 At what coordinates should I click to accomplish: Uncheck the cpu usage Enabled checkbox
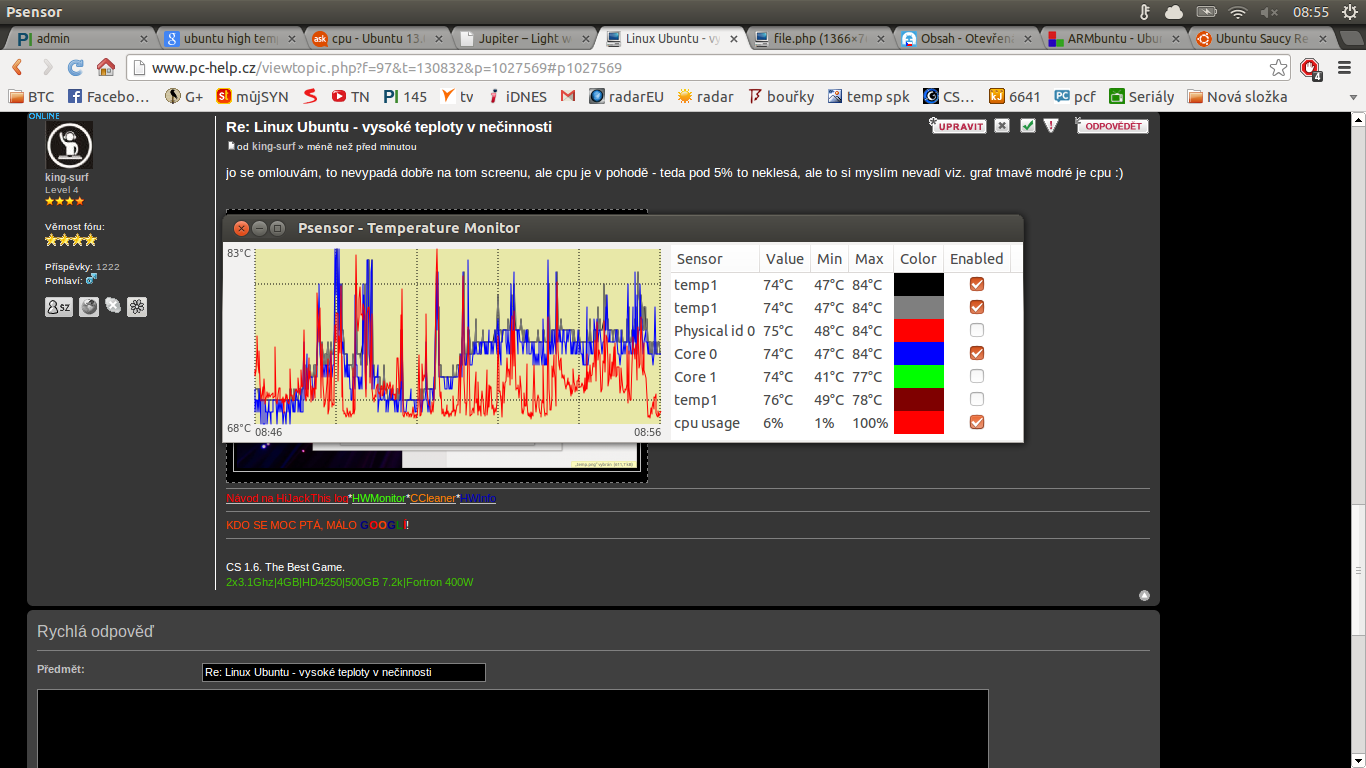click(x=977, y=422)
